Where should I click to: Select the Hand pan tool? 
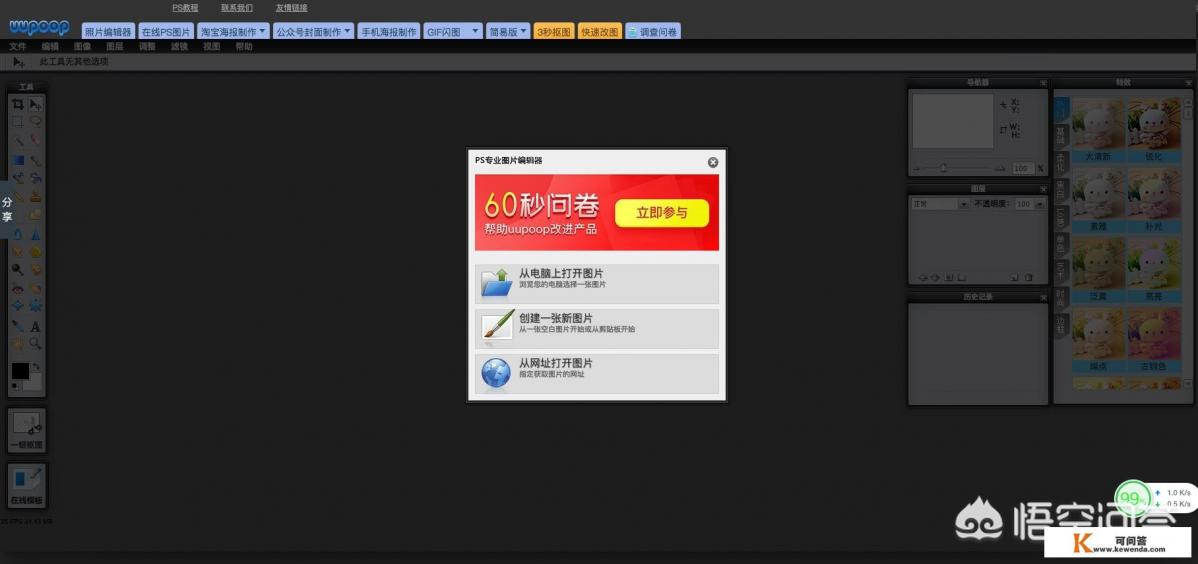[18, 344]
